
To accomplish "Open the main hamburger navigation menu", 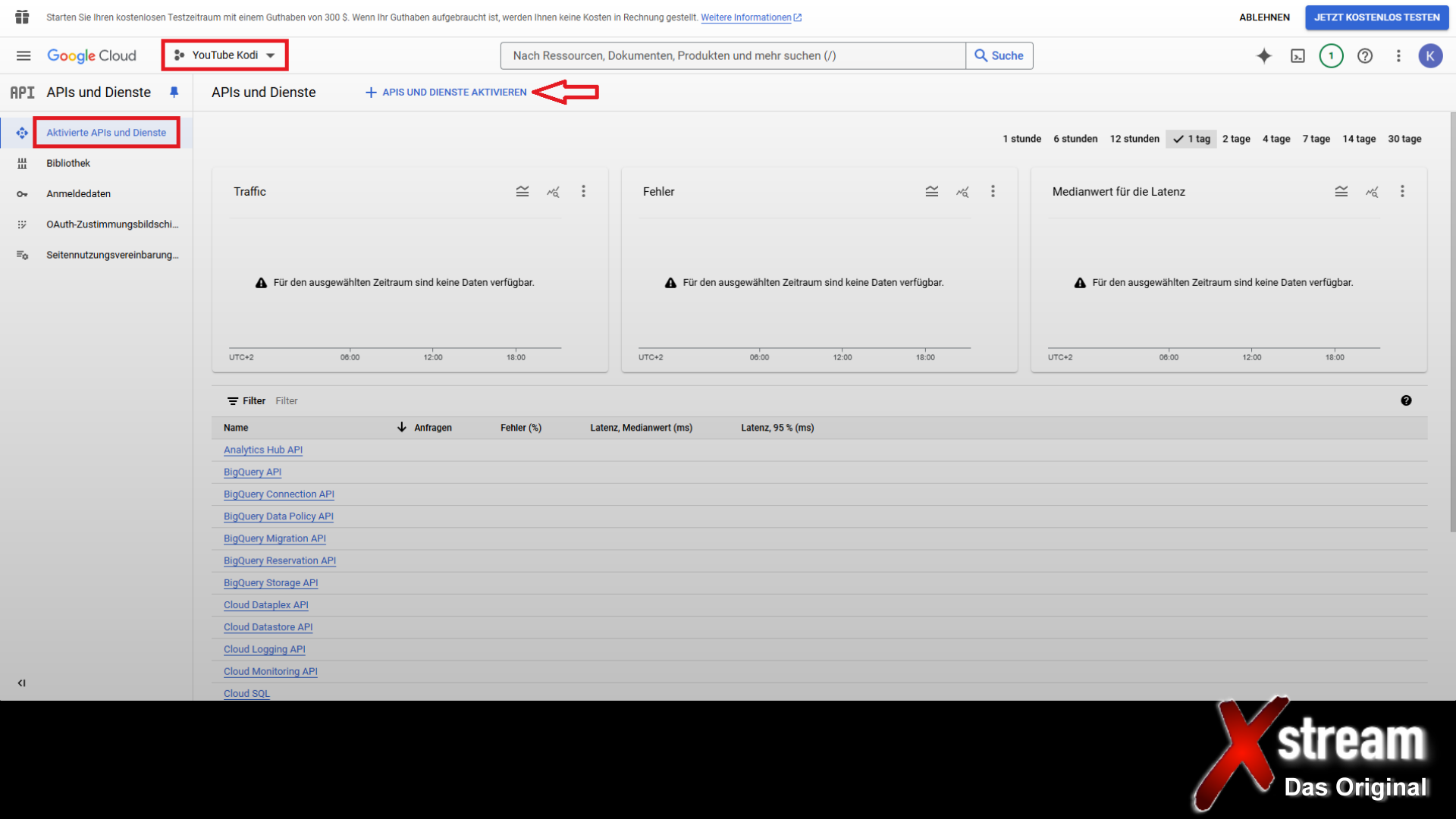I will (x=24, y=55).
